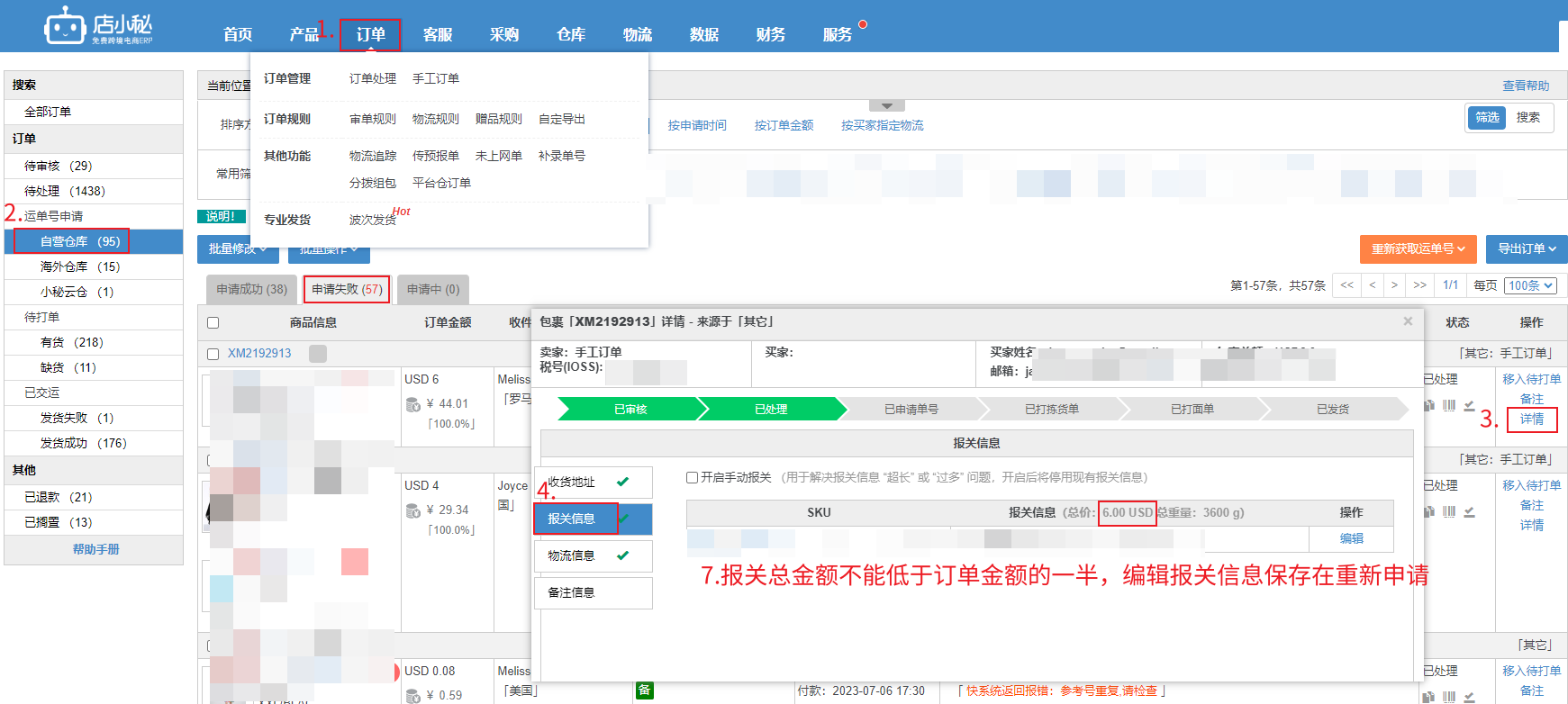Click the document icon in USD 4 order status
This screenshot has height=704, width=1568.
tap(1429, 511)
